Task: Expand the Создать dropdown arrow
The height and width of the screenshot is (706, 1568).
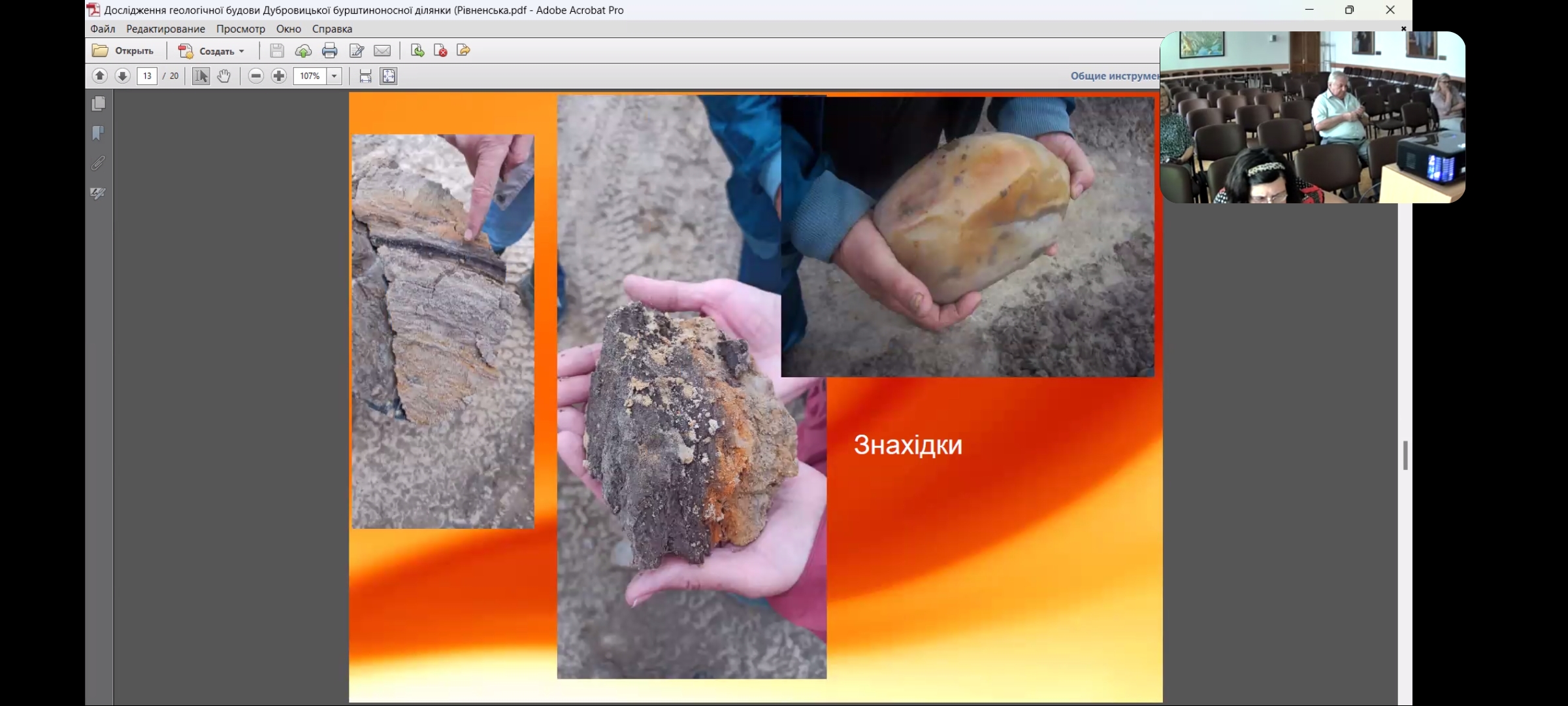Action: pyautogui.click(x=242, y=51)
